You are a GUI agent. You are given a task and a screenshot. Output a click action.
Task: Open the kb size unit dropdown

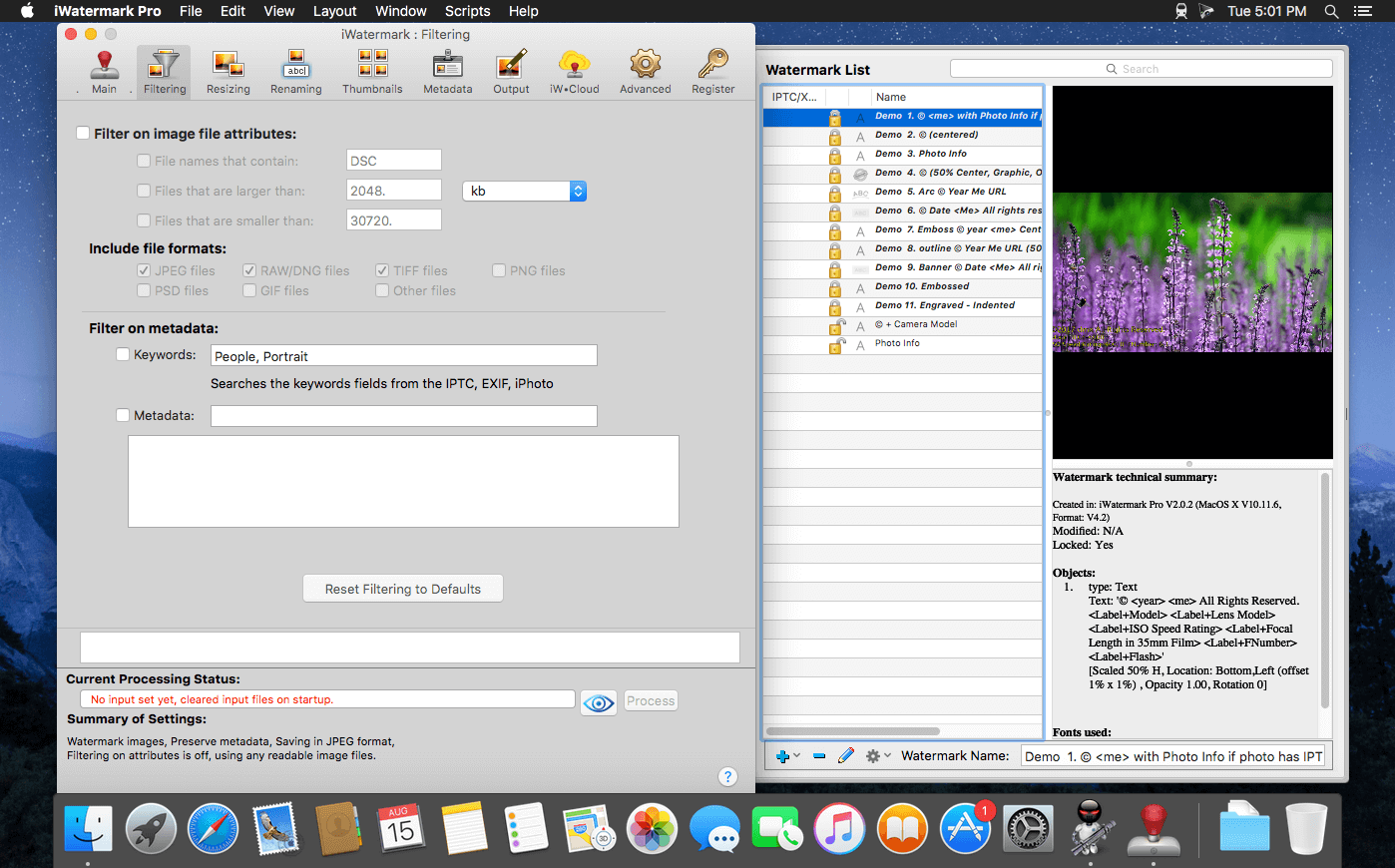(524, 191)
